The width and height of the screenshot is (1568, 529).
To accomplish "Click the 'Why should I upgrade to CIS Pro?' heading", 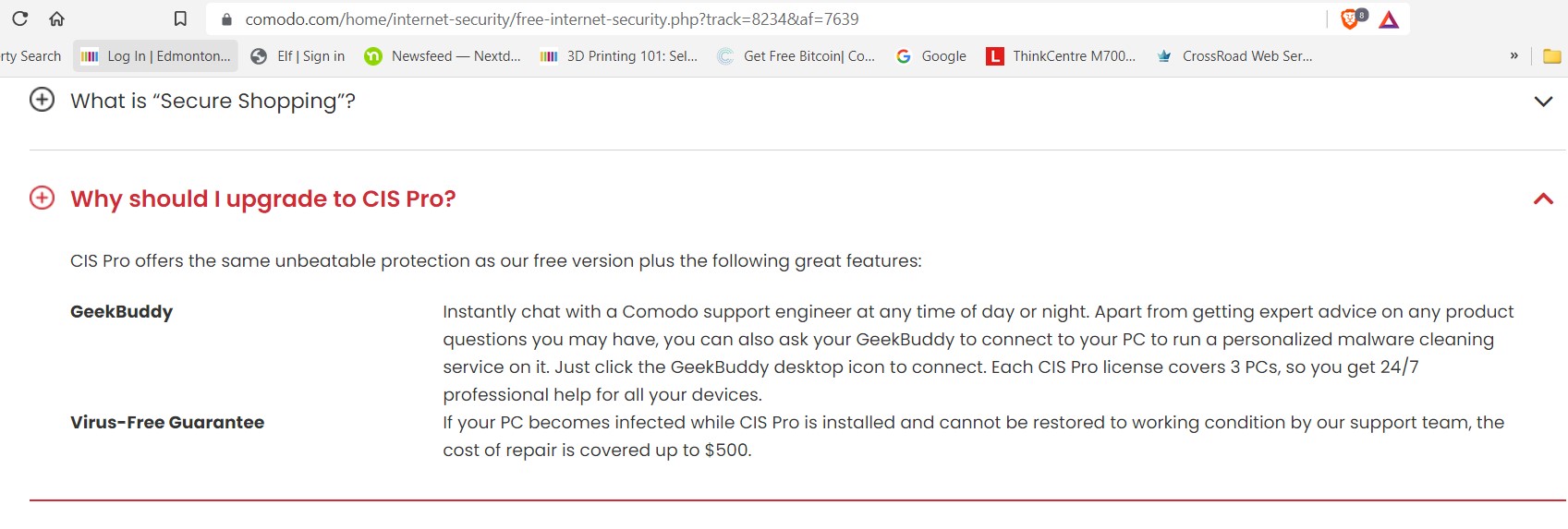I will 262,198.
